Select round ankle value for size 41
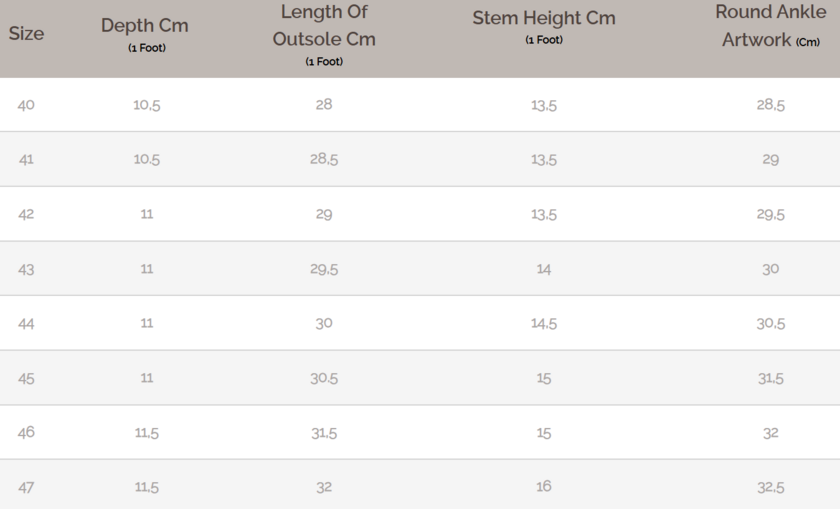The height and width of the screenshot is (509, 840). [x=770, y=159]
